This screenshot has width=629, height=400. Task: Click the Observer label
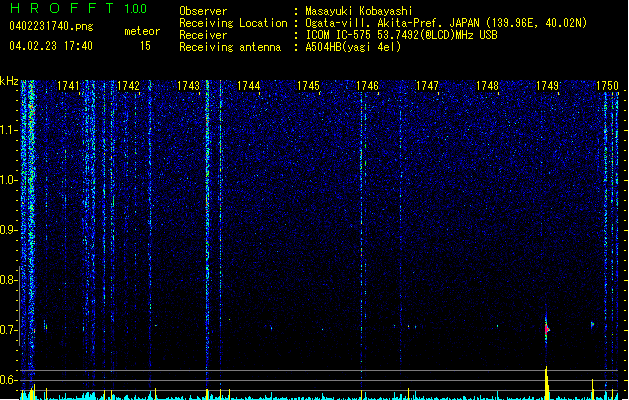(203, 11)
